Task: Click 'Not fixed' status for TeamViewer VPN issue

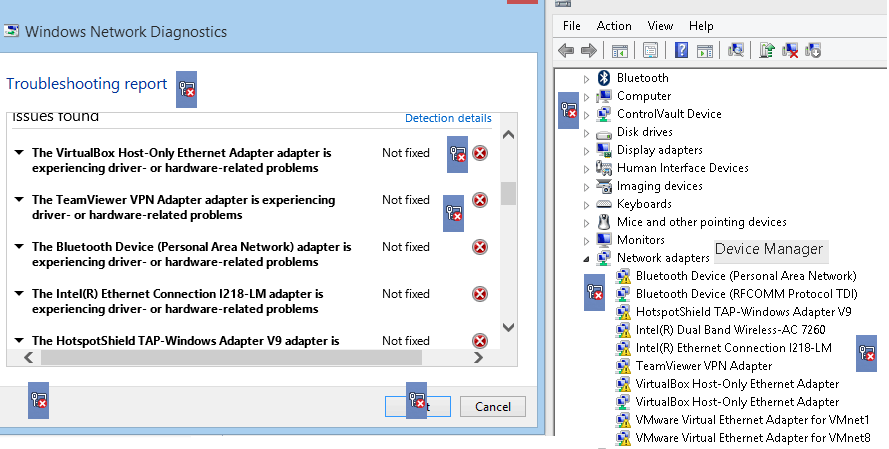Action: 406,200
